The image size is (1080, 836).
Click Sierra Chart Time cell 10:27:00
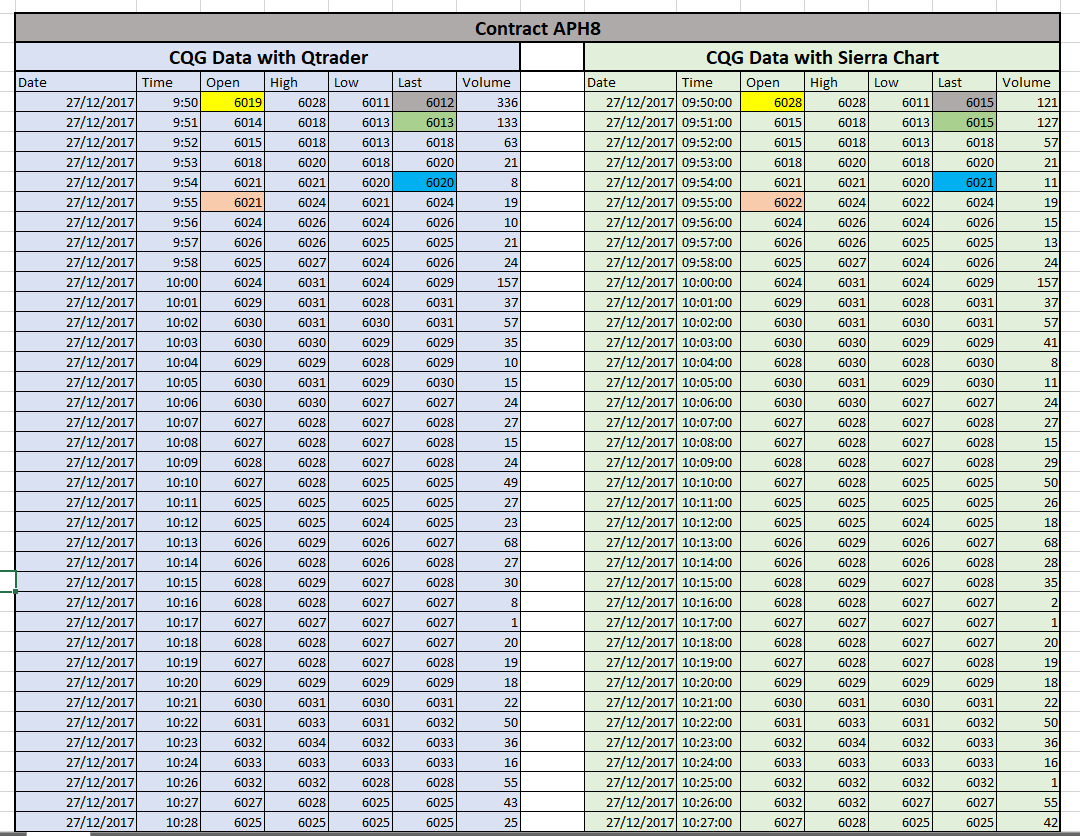708,822
